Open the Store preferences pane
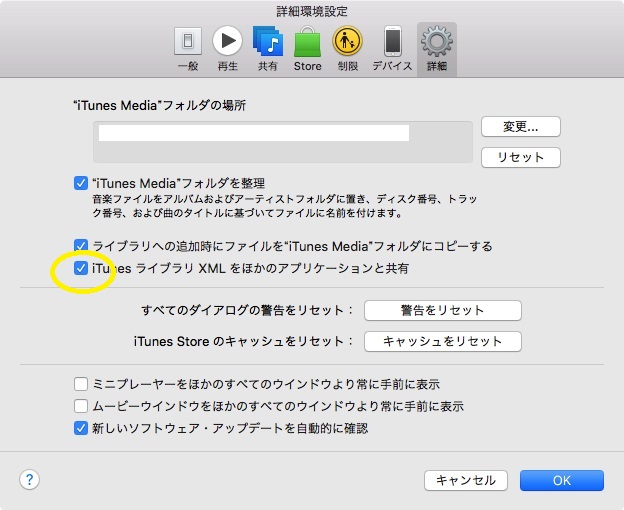The image size is (624, 510). pos(307,49)
